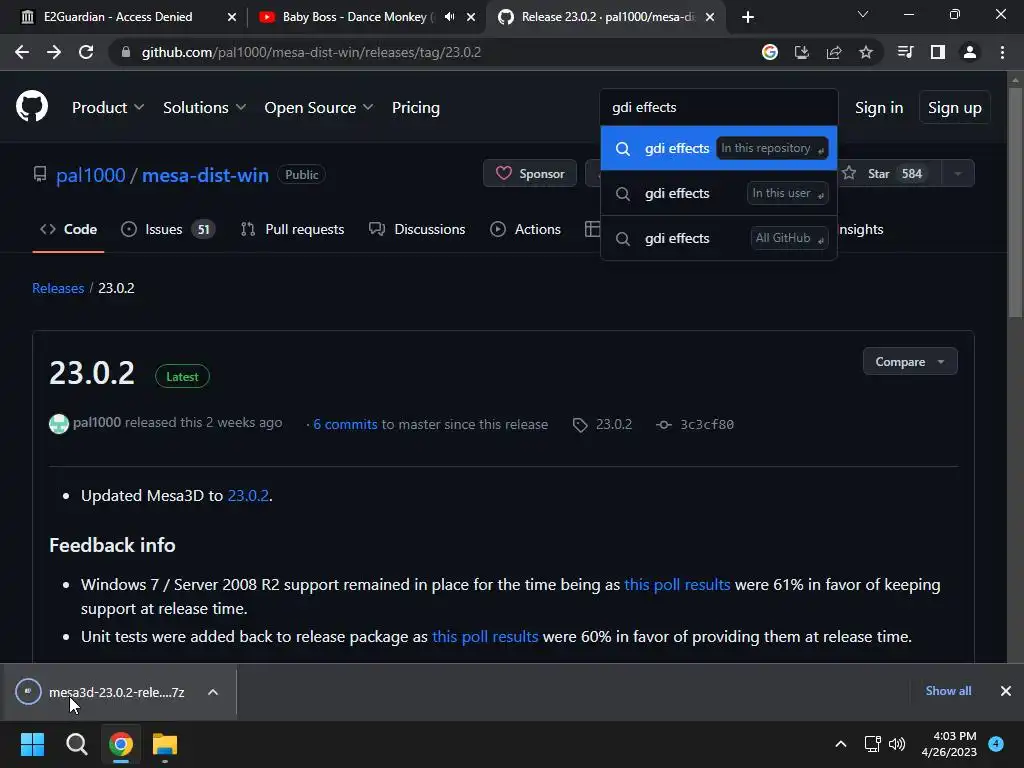Open Windows taskbar search
Screen dimensions: 1024x768
(x=76, y=744)
